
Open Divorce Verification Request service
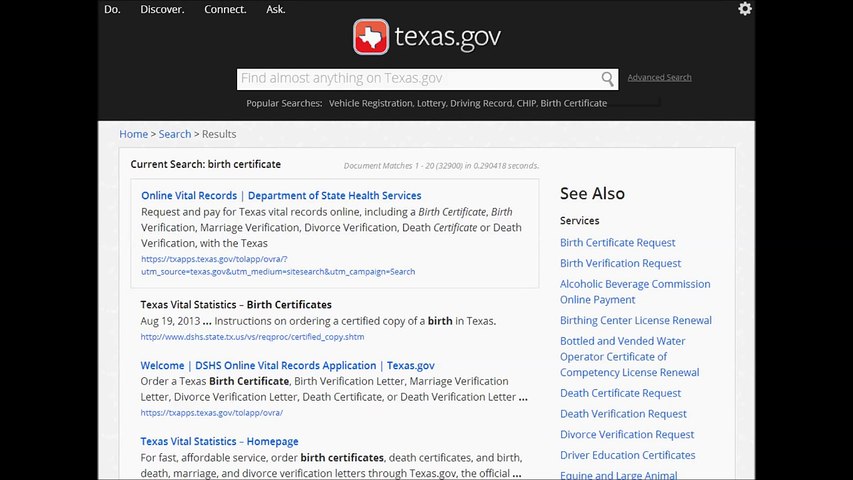(627, 434)
